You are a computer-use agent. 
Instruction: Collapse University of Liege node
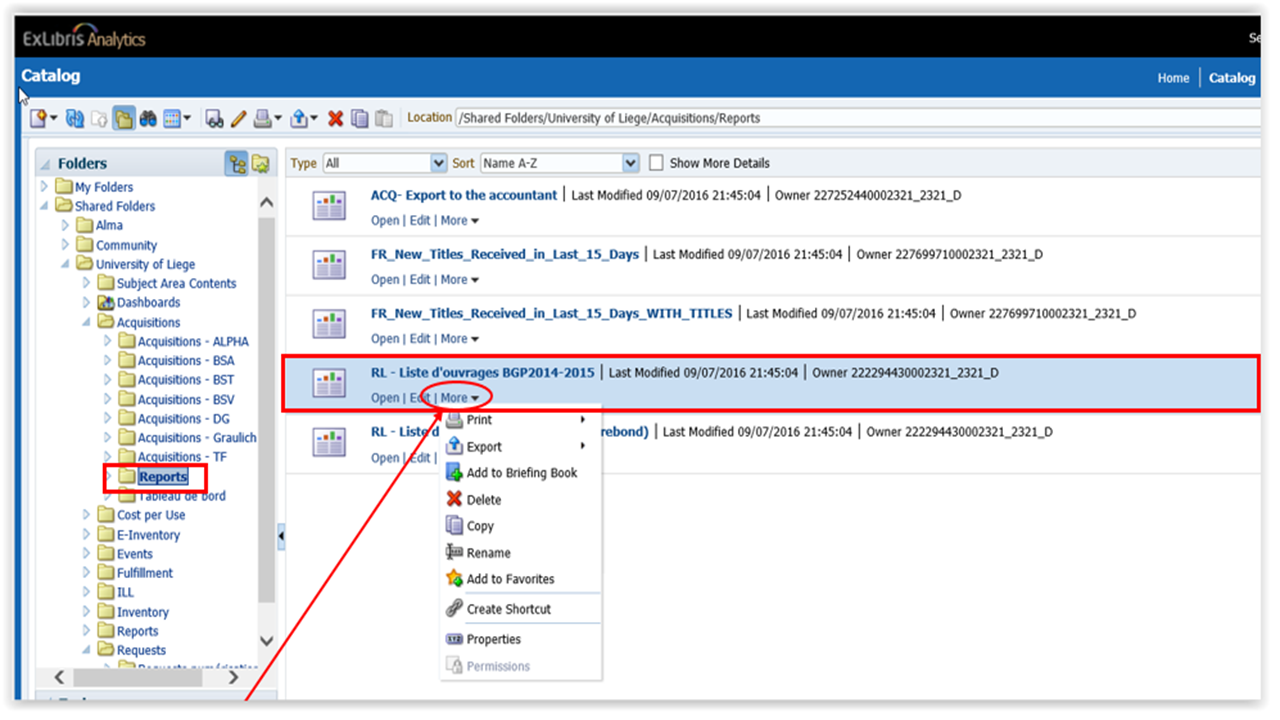[65, 264]
